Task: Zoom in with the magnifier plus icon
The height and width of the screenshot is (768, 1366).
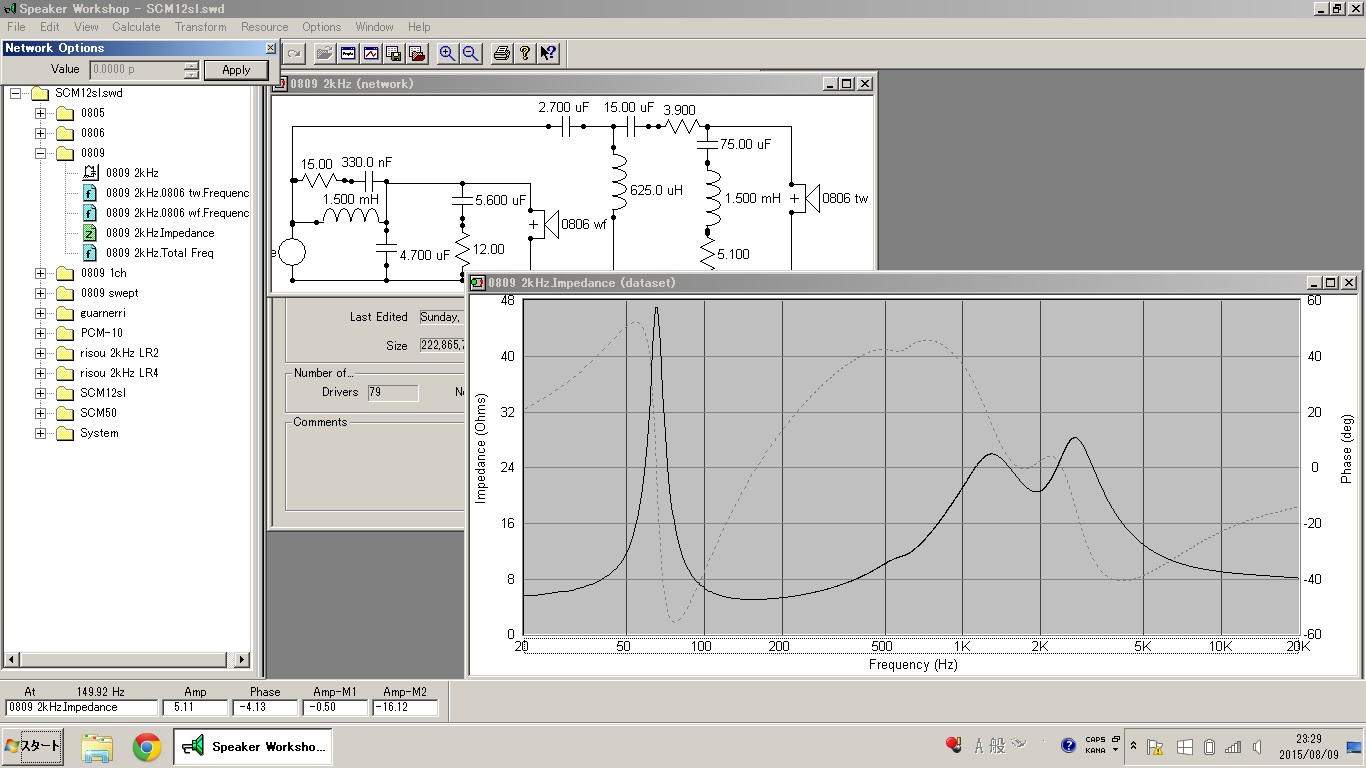Action: [447, 54]
